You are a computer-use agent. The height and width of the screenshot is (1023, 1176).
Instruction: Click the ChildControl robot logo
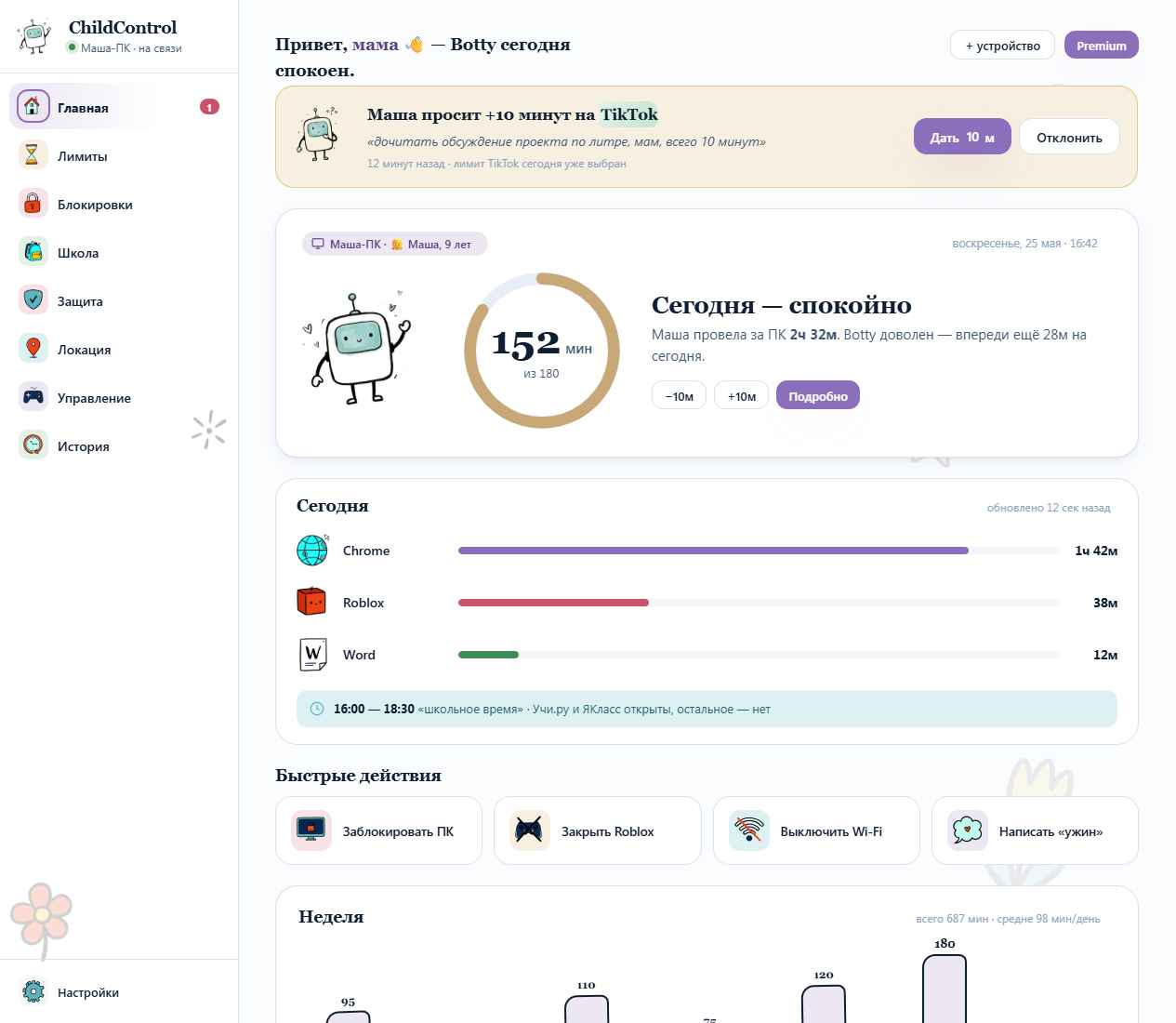point(34,36)
